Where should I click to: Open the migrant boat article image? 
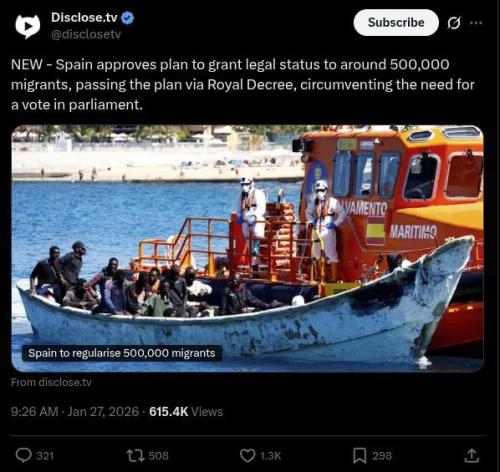tap(248, 248)
